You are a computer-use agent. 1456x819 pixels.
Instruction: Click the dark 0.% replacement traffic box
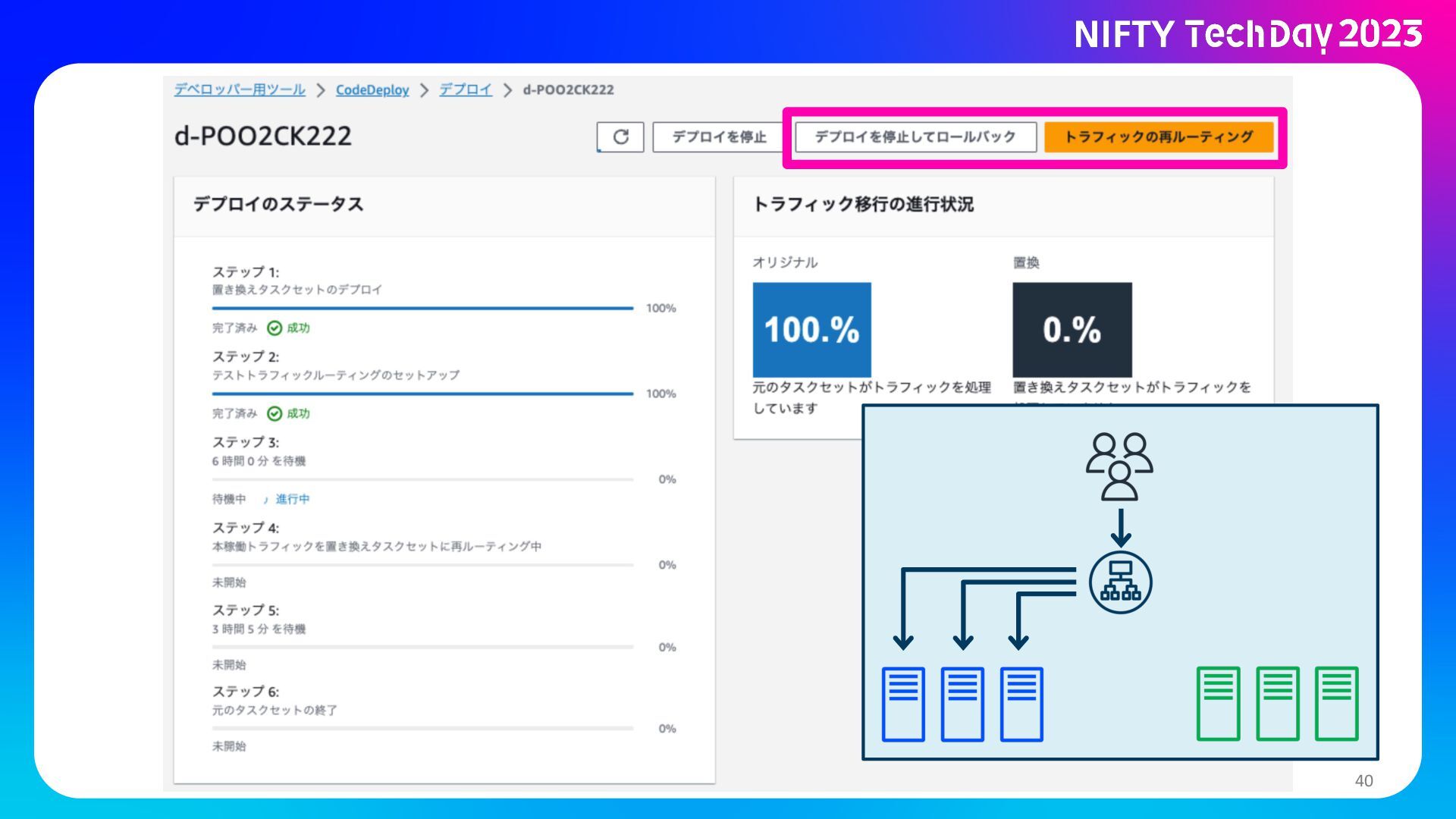click(x=1072, y=330)
